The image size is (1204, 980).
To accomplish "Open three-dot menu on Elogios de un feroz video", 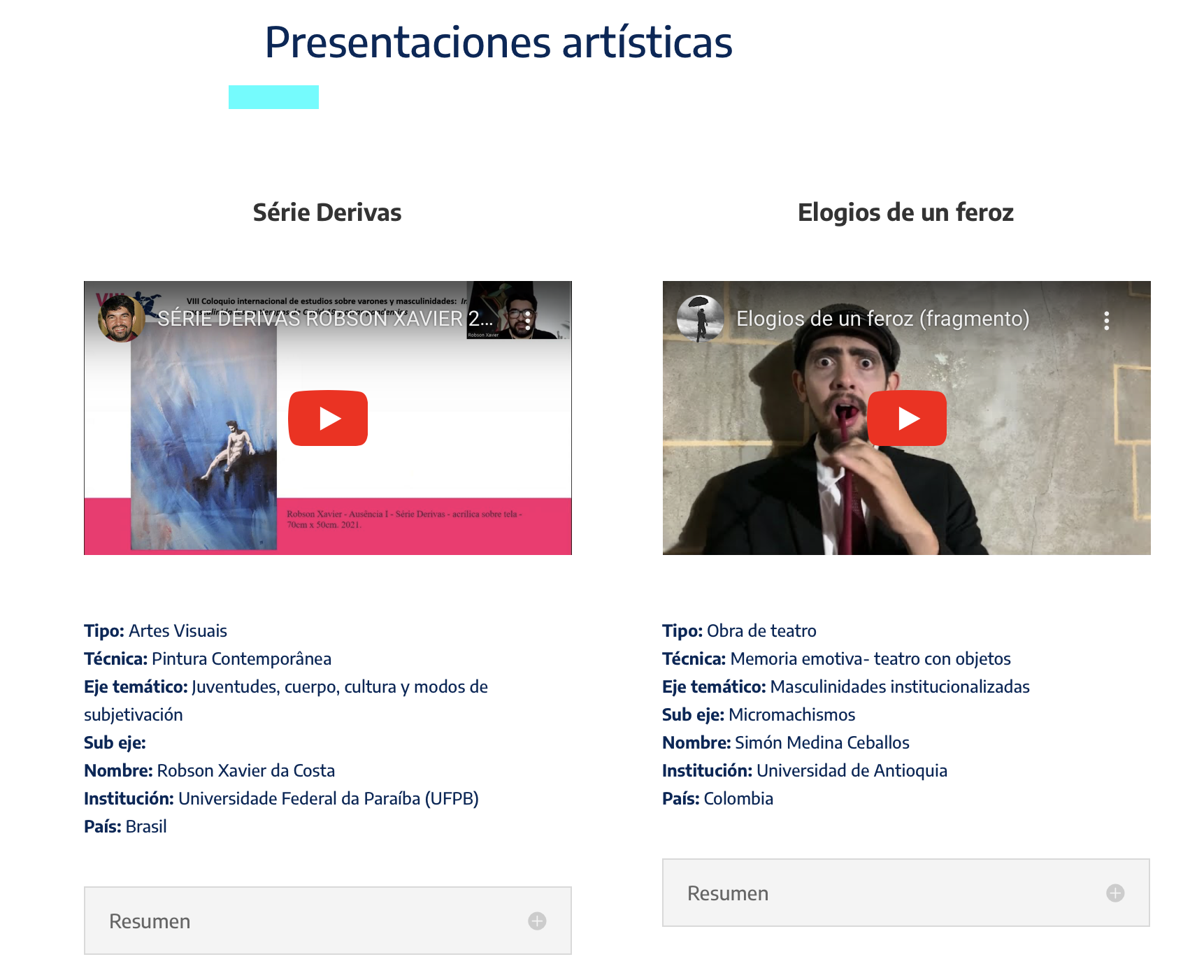I will click(1106, 320).
